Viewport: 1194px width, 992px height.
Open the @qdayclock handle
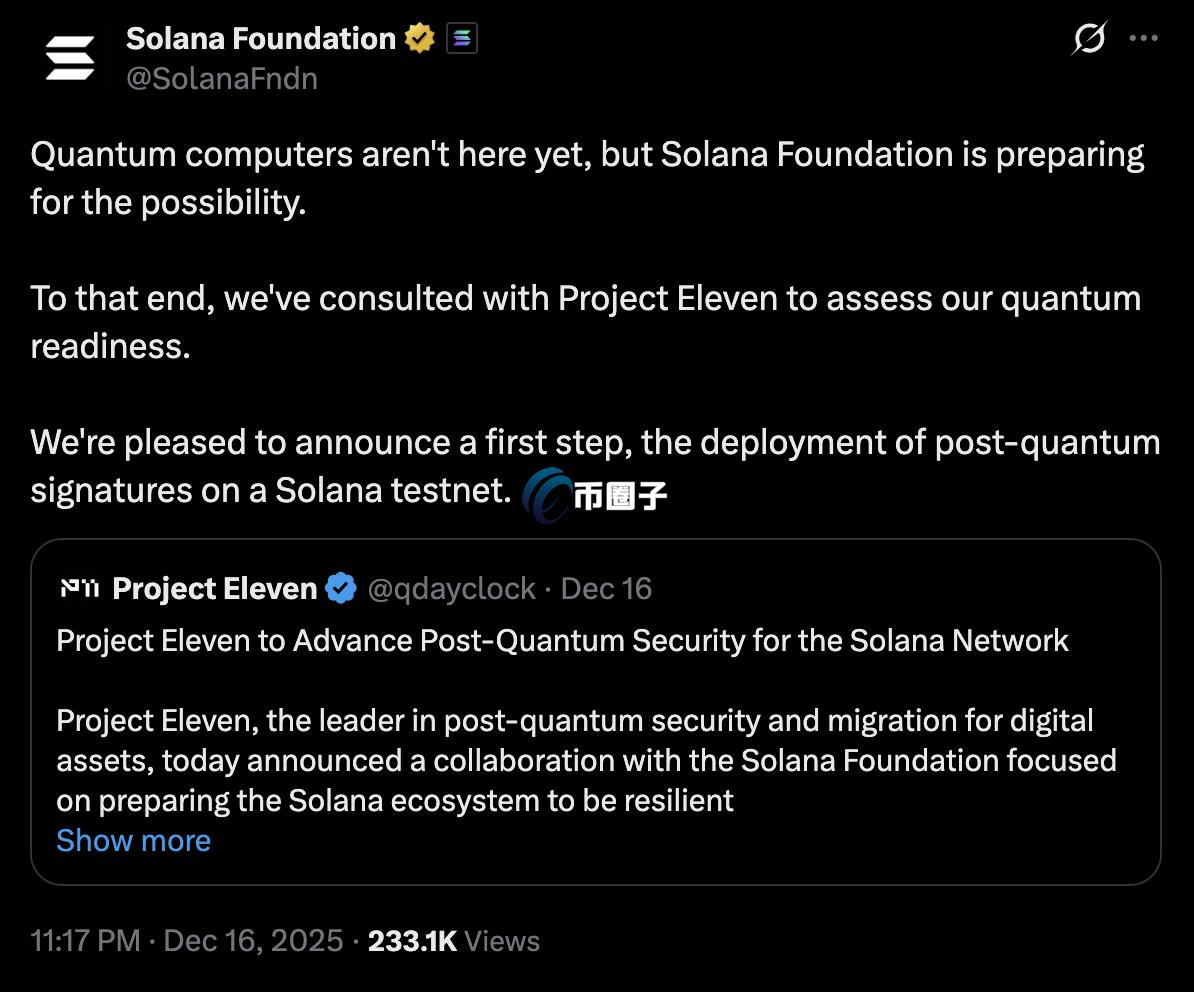pos(452,589)
